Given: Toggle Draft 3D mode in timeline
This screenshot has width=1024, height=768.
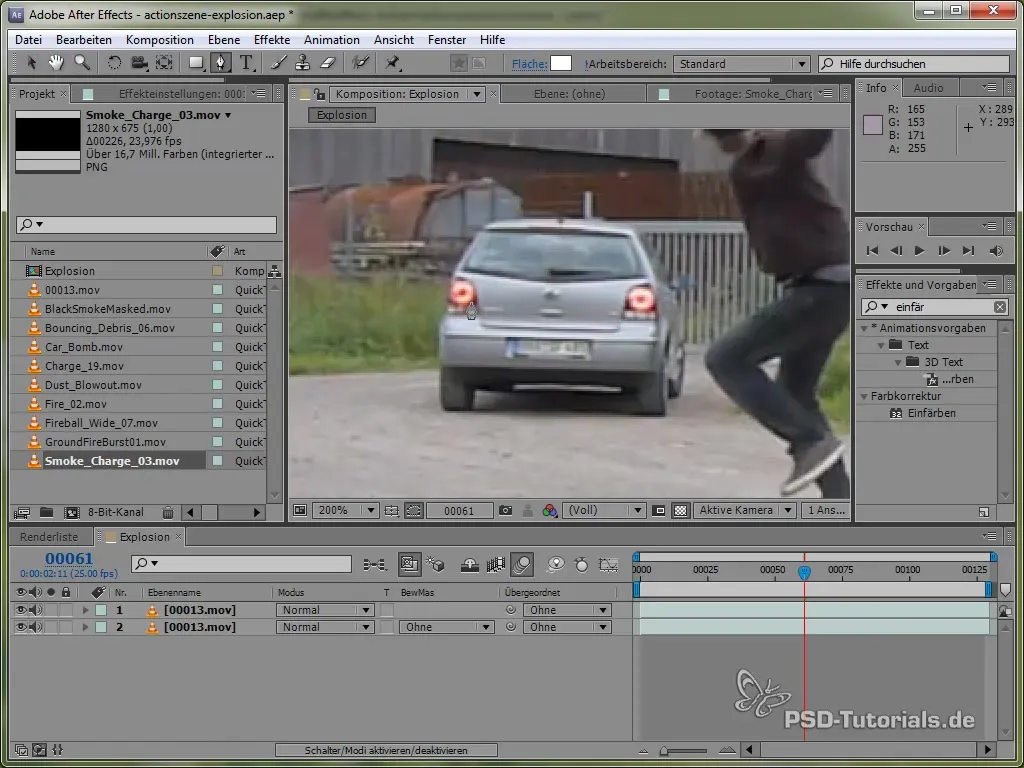Looking at the screenshot, I should pyautogui.click(x=435, y=565).
